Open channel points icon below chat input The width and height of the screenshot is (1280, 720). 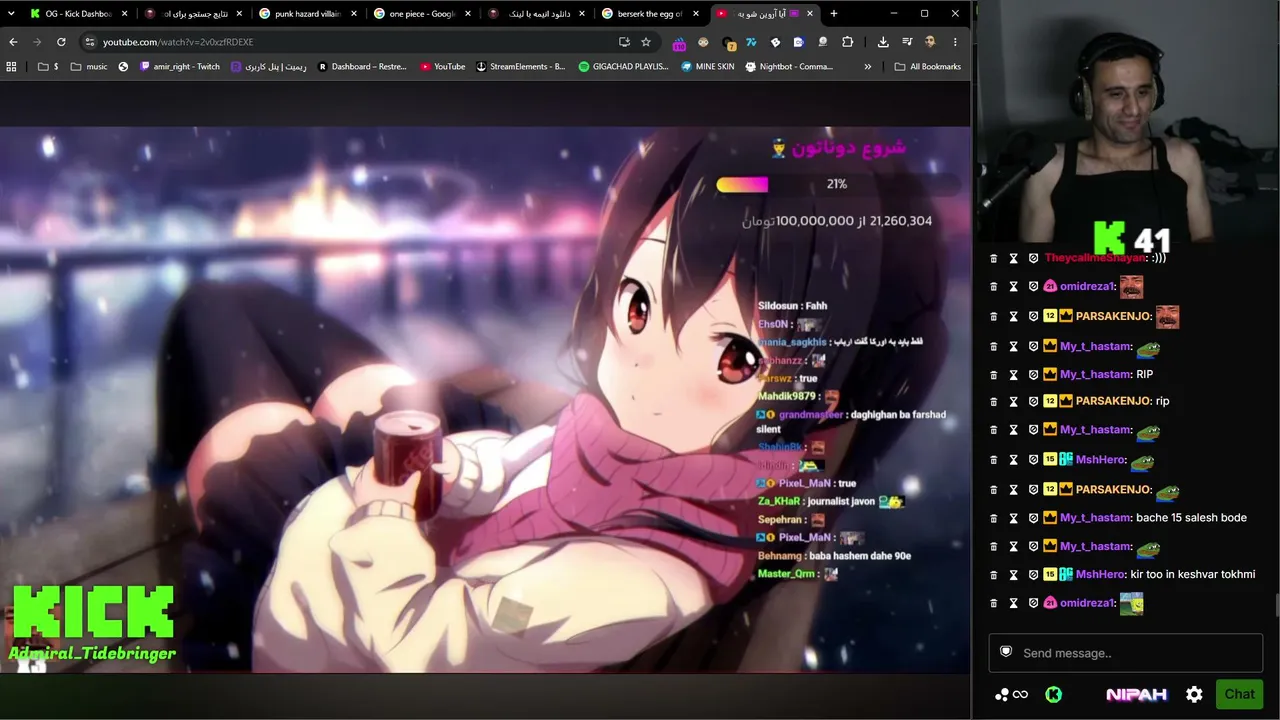1011,694
